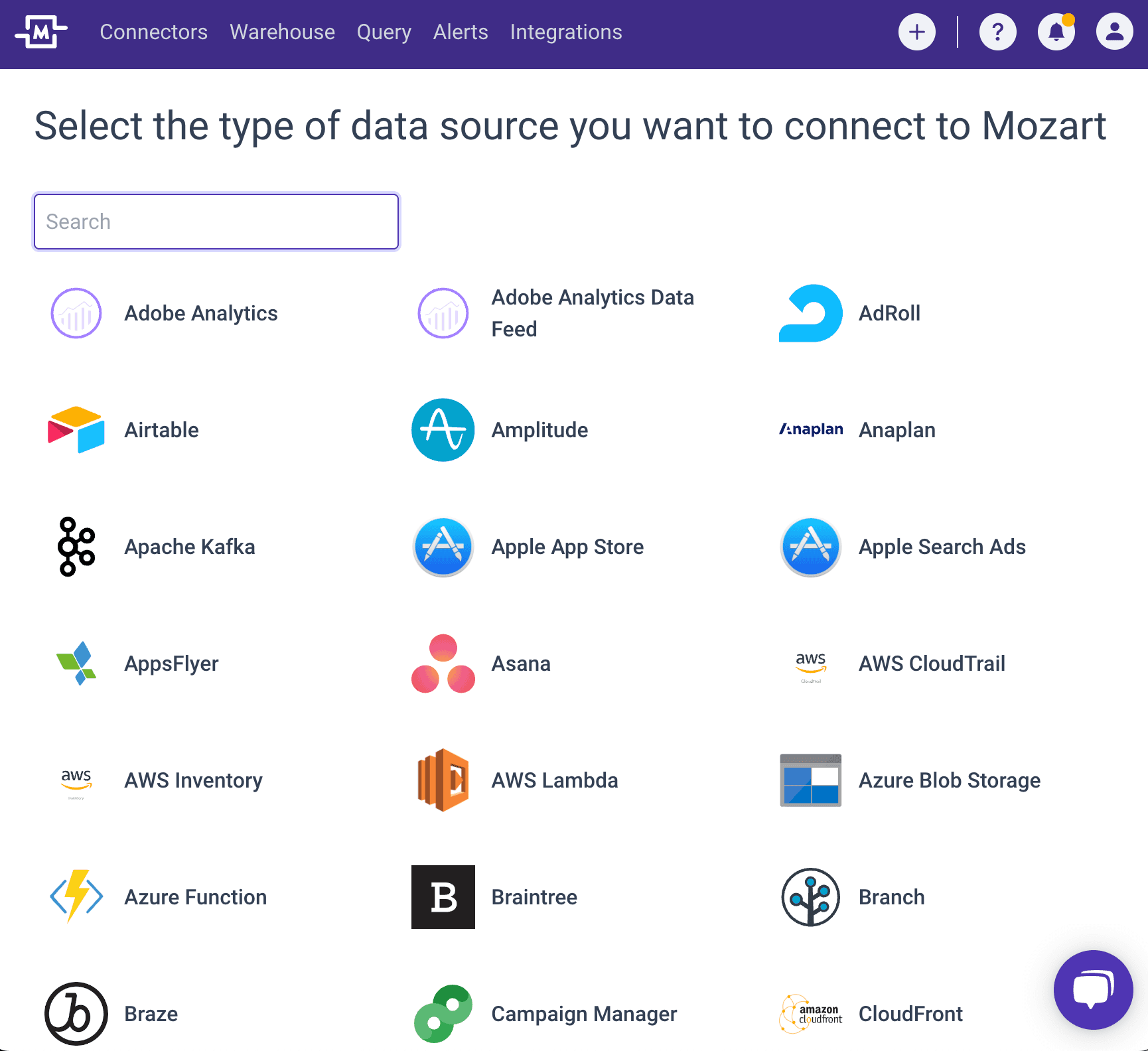
Task: Open the Alerts page
Action: click(x=461, y=32)
